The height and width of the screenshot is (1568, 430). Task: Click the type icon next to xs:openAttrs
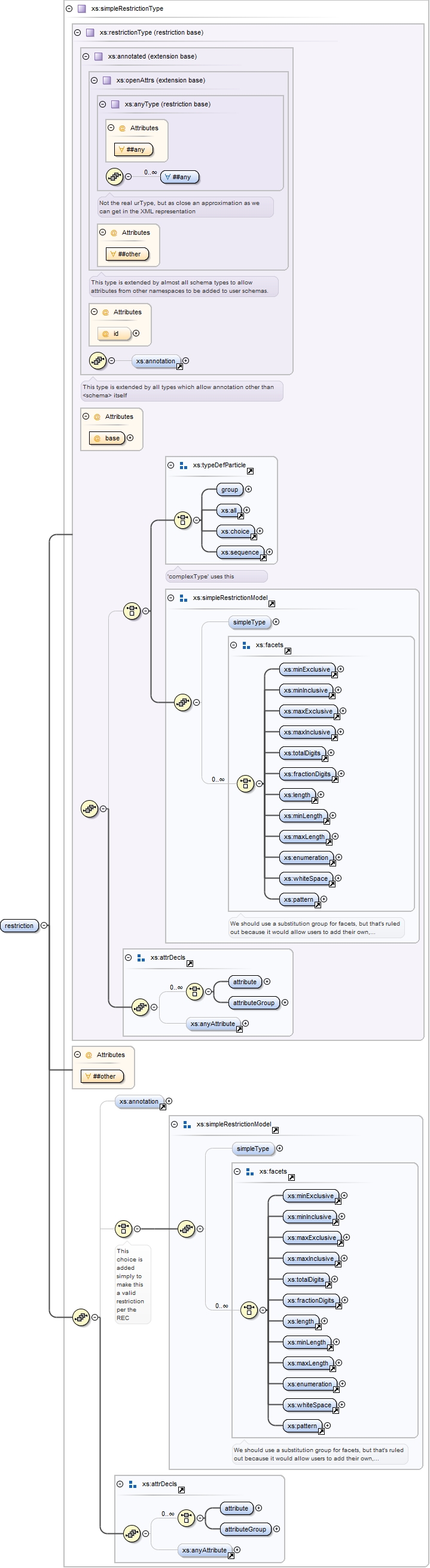tap(107, 79)
